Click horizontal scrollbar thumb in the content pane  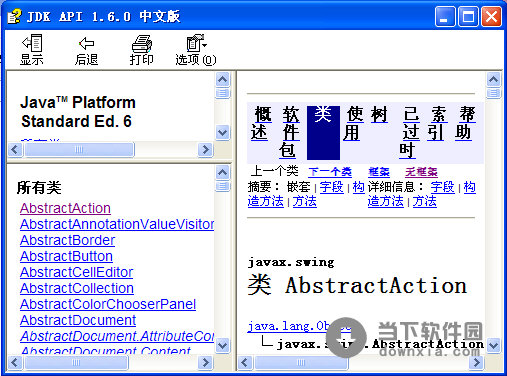301,362
